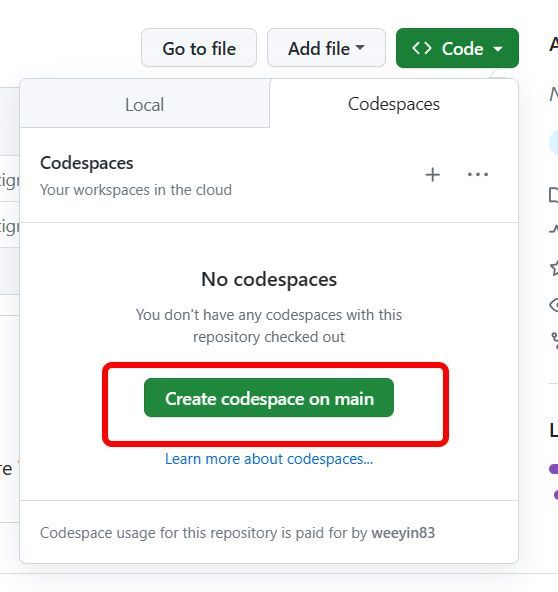Screen dimensions: 558x592
Task: Click the plus icon to create a codespace
Action: point(432,175)
